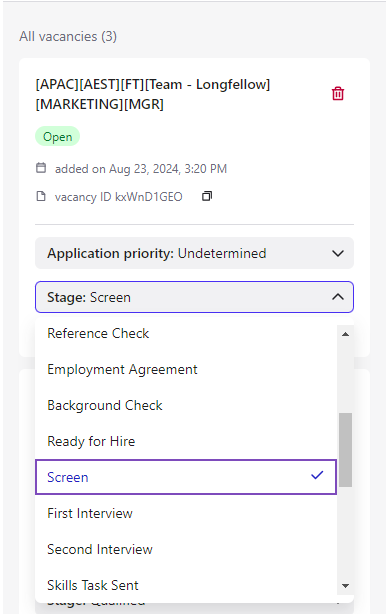Click the stage list scrollbar thumb
This screenshot has height=614, width=386.
point(345,450)
